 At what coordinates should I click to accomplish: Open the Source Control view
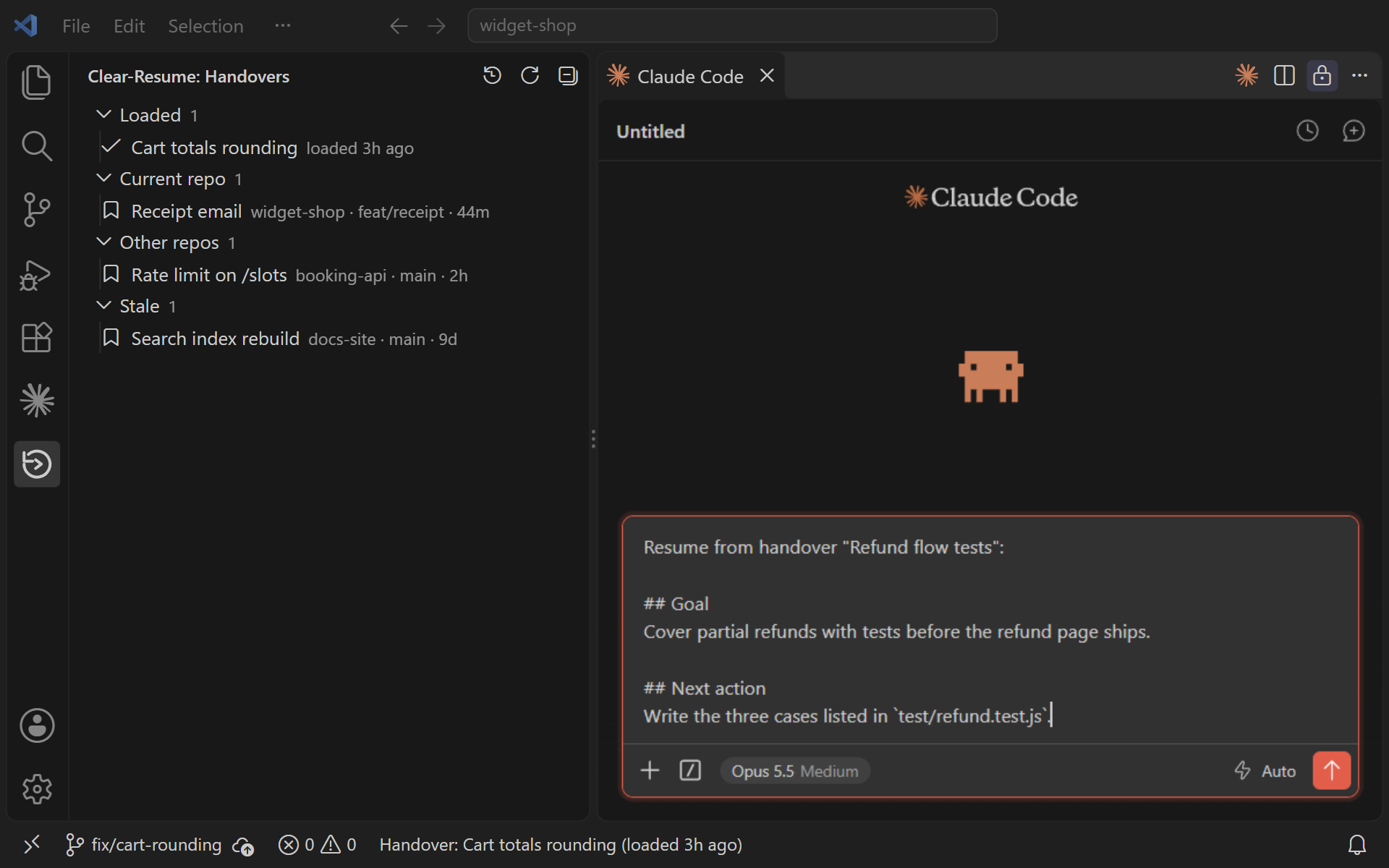tap(36, 209)
